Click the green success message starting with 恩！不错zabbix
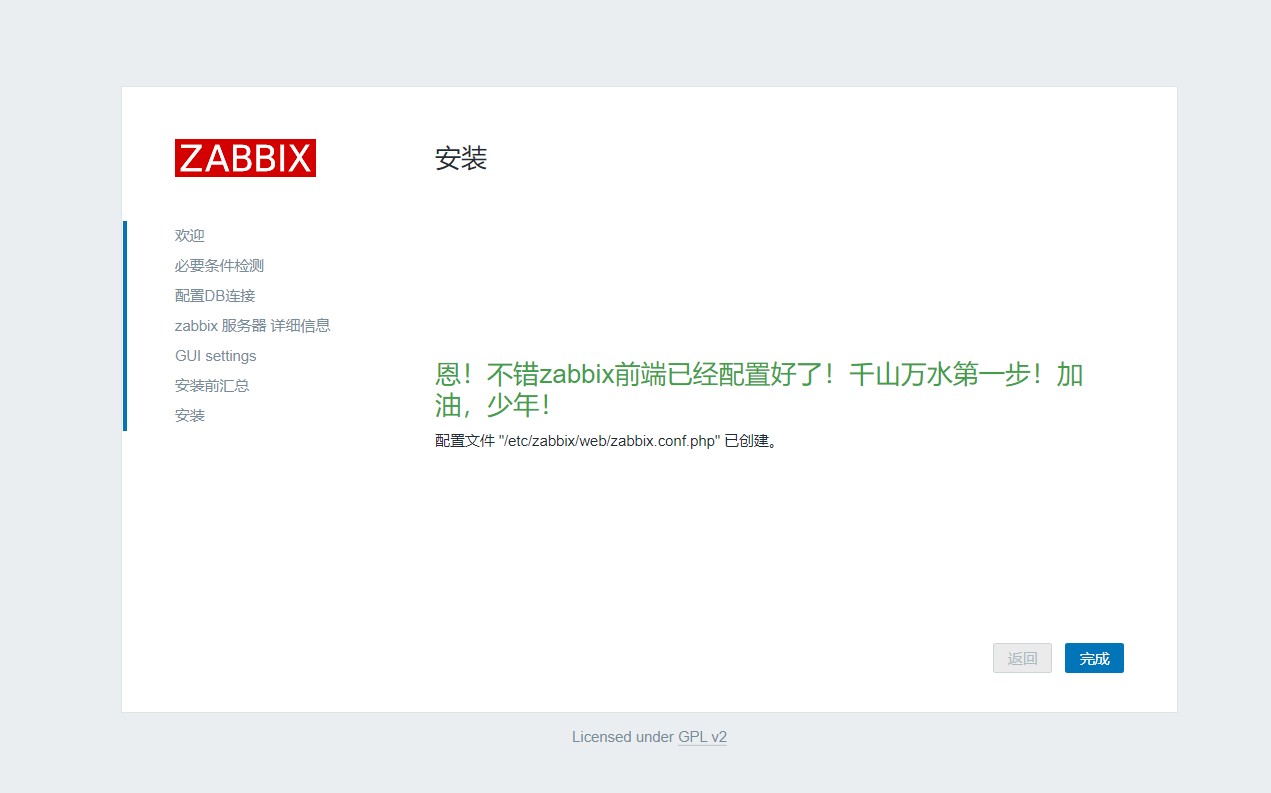Screen dimensions: 1271x793 point(759,390)
